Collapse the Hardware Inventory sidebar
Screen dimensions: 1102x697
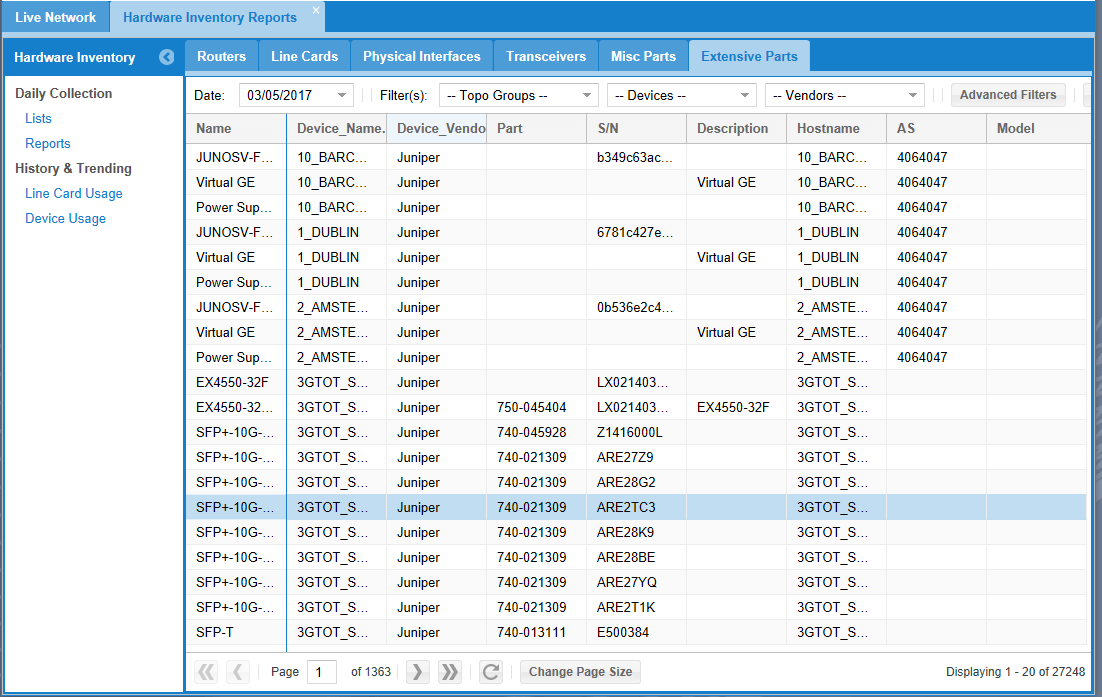166,57
